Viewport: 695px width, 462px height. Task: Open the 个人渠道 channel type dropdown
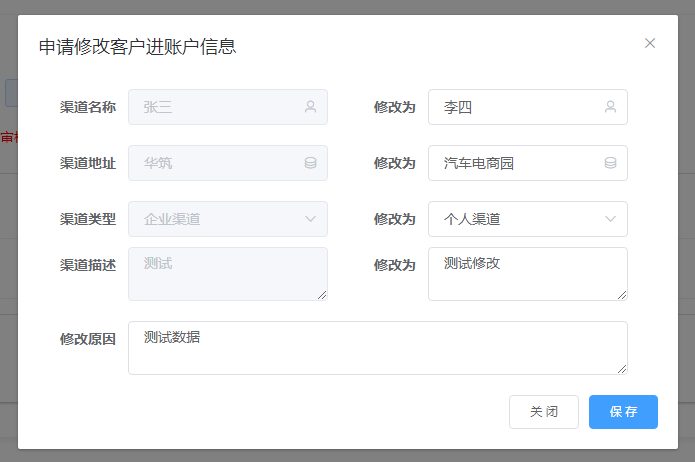(x=527, y=219)
